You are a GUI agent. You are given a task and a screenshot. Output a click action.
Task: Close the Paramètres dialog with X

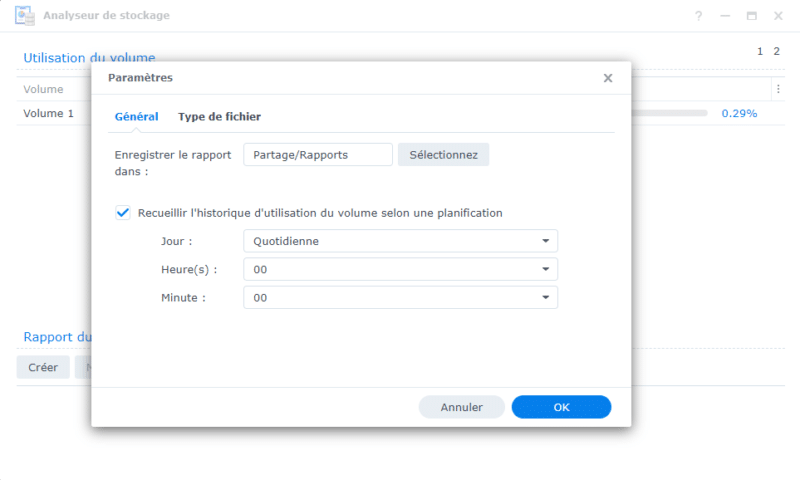(x=608, y=78)
